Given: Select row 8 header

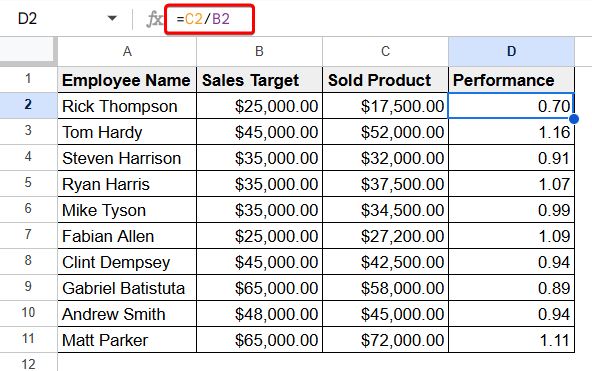Looking at the screenshot, I should click(28, 261).
